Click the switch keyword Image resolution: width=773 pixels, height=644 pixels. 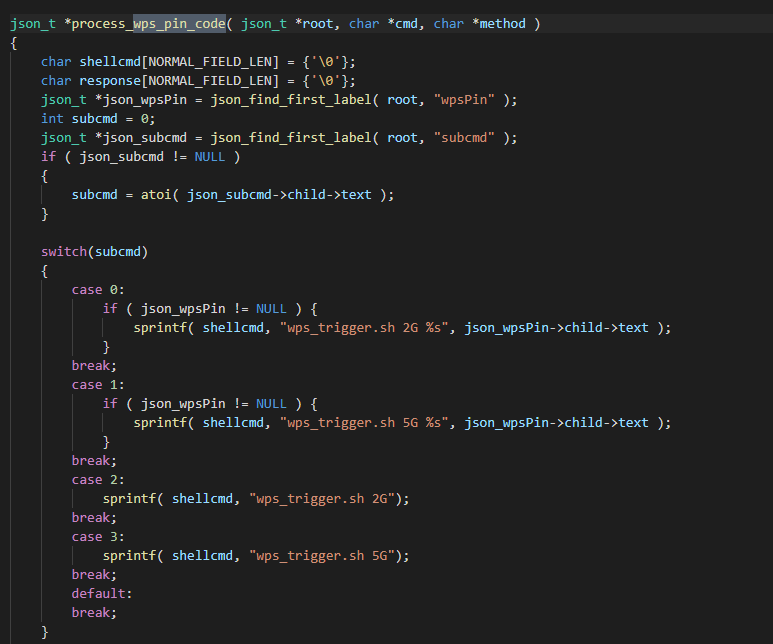point(64,251)
